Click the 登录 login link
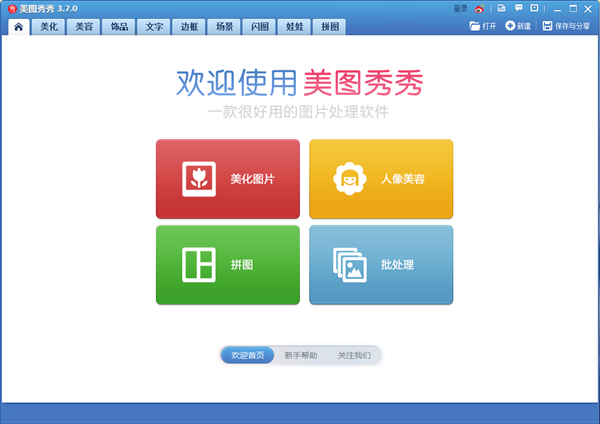This screenshot has height=424, width=600. [460, 8]
